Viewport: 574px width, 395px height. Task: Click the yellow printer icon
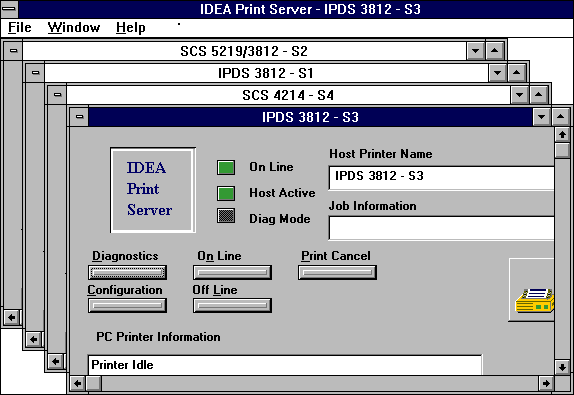click(x=534, y=300)
